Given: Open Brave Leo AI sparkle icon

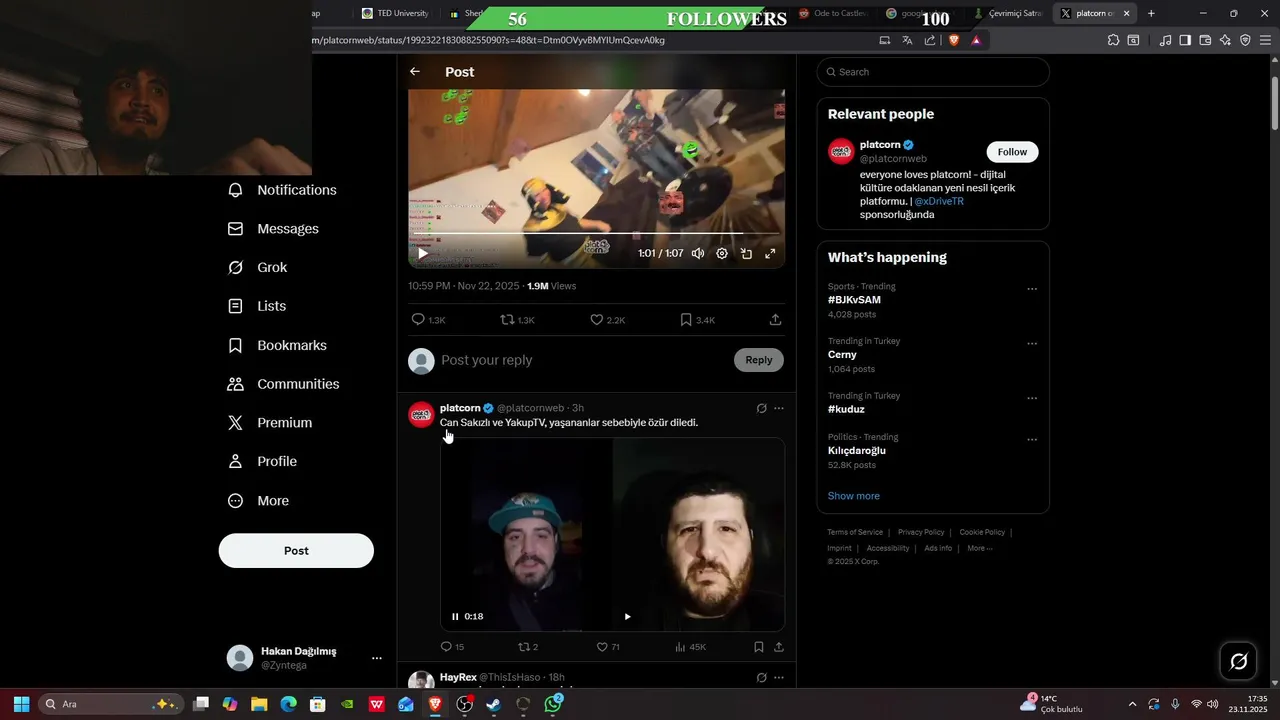Looking at the screenshot, I should point(1225,40).
